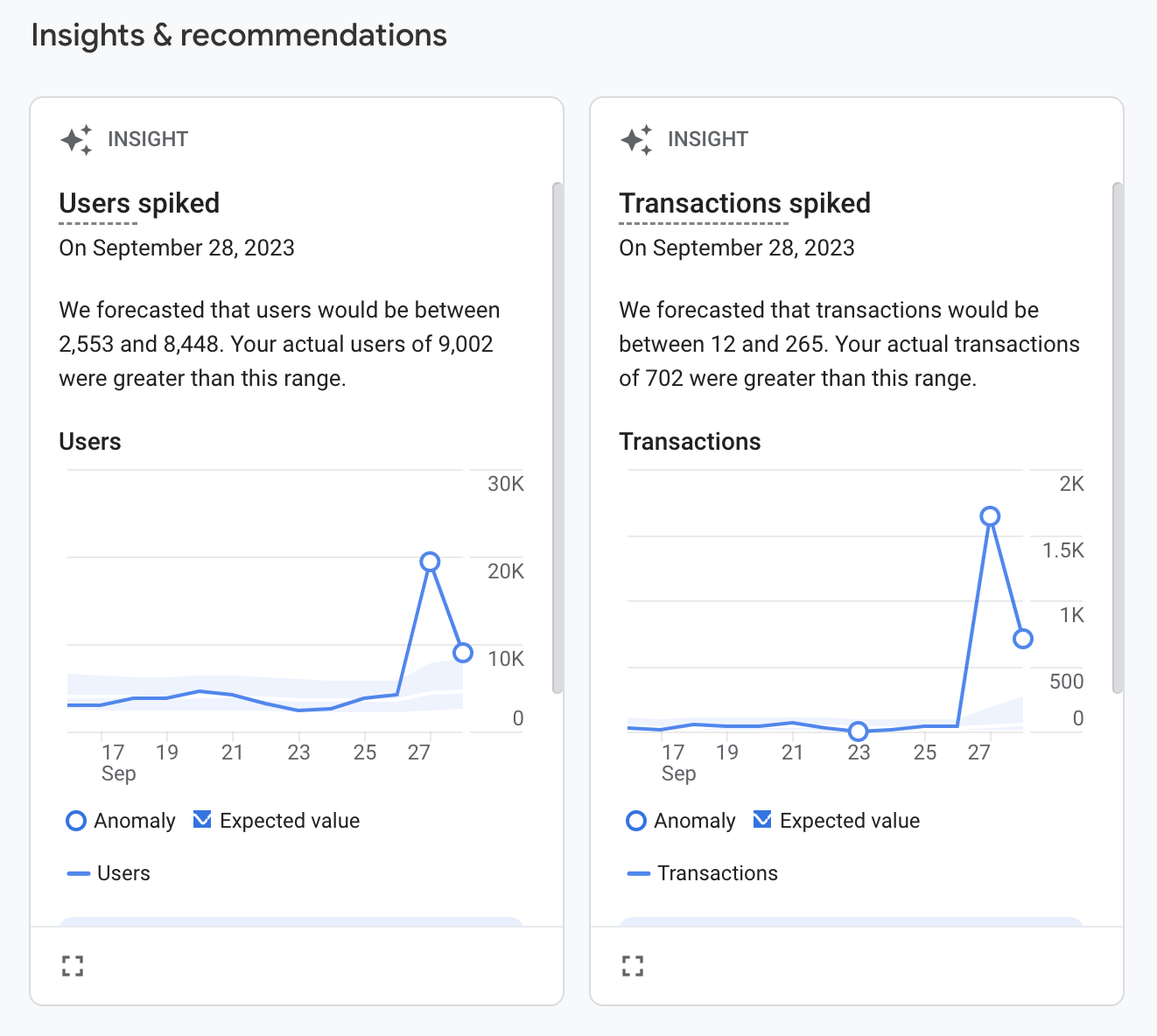1157x1036 pixels.
Task: Click the spike anomaly marker on Transactions chart
Action: coord(990,516)
